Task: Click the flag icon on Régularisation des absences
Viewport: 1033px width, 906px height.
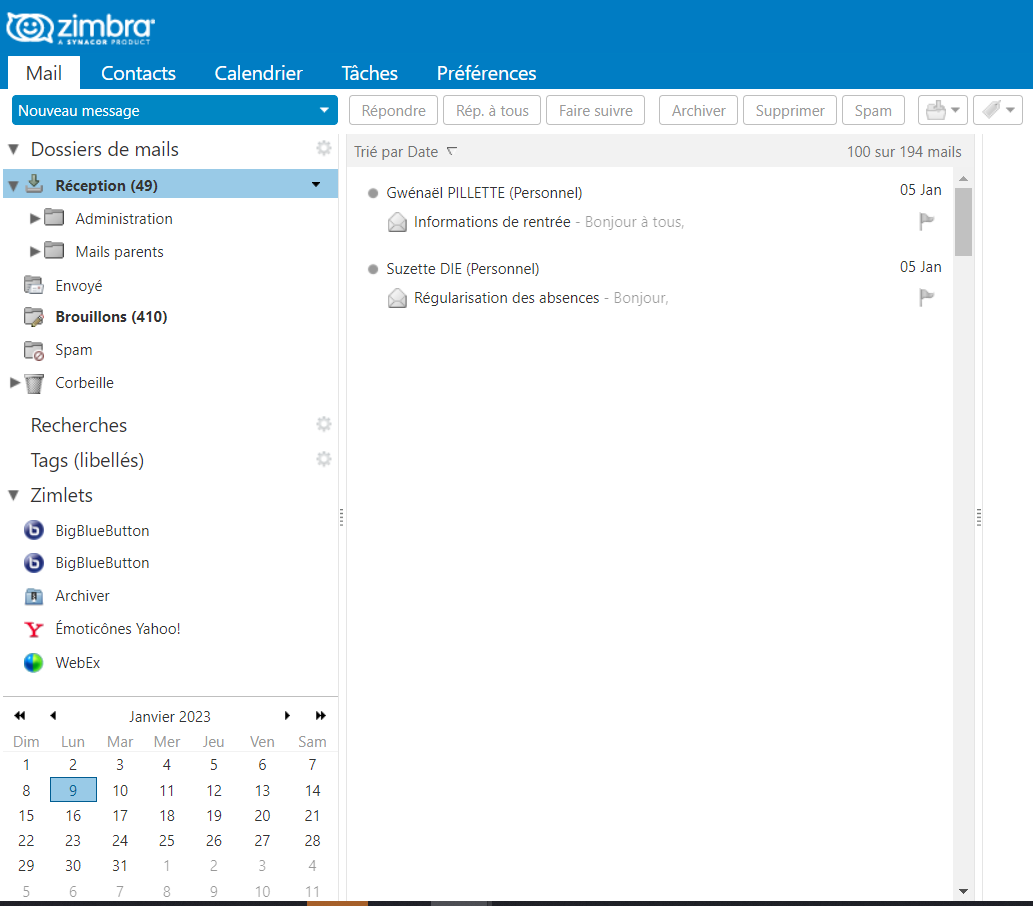Action: (926, 298)
